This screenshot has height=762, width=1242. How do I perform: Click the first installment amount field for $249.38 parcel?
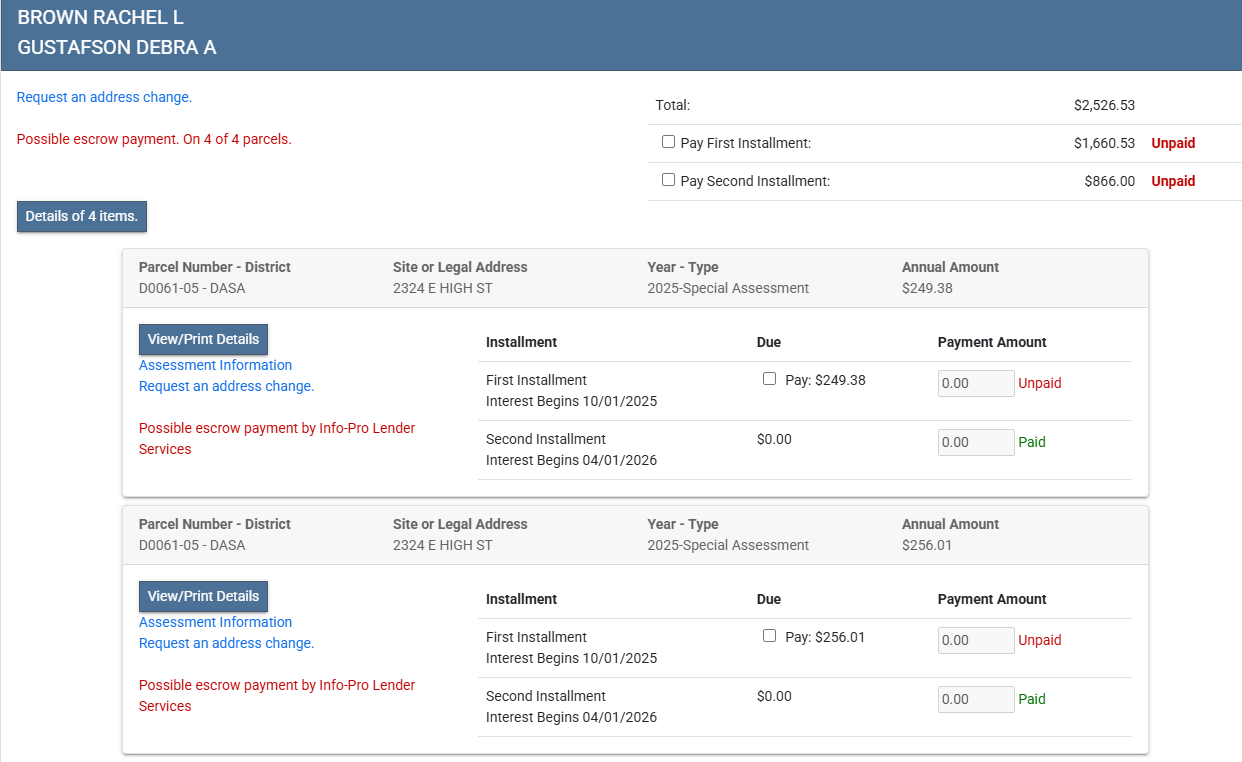click(x=975, y=384)
